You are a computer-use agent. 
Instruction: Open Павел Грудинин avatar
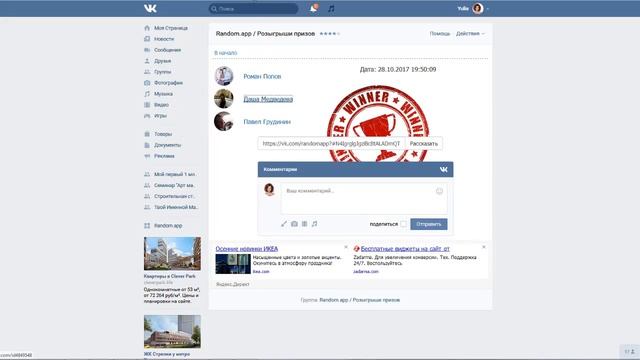point(224,121)
